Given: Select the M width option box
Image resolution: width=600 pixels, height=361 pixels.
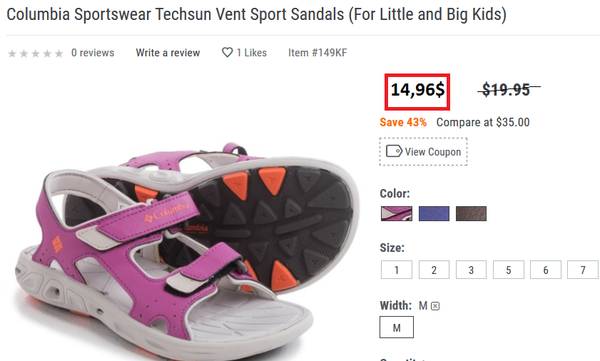Looking at the screenshot, I should 396,327.
